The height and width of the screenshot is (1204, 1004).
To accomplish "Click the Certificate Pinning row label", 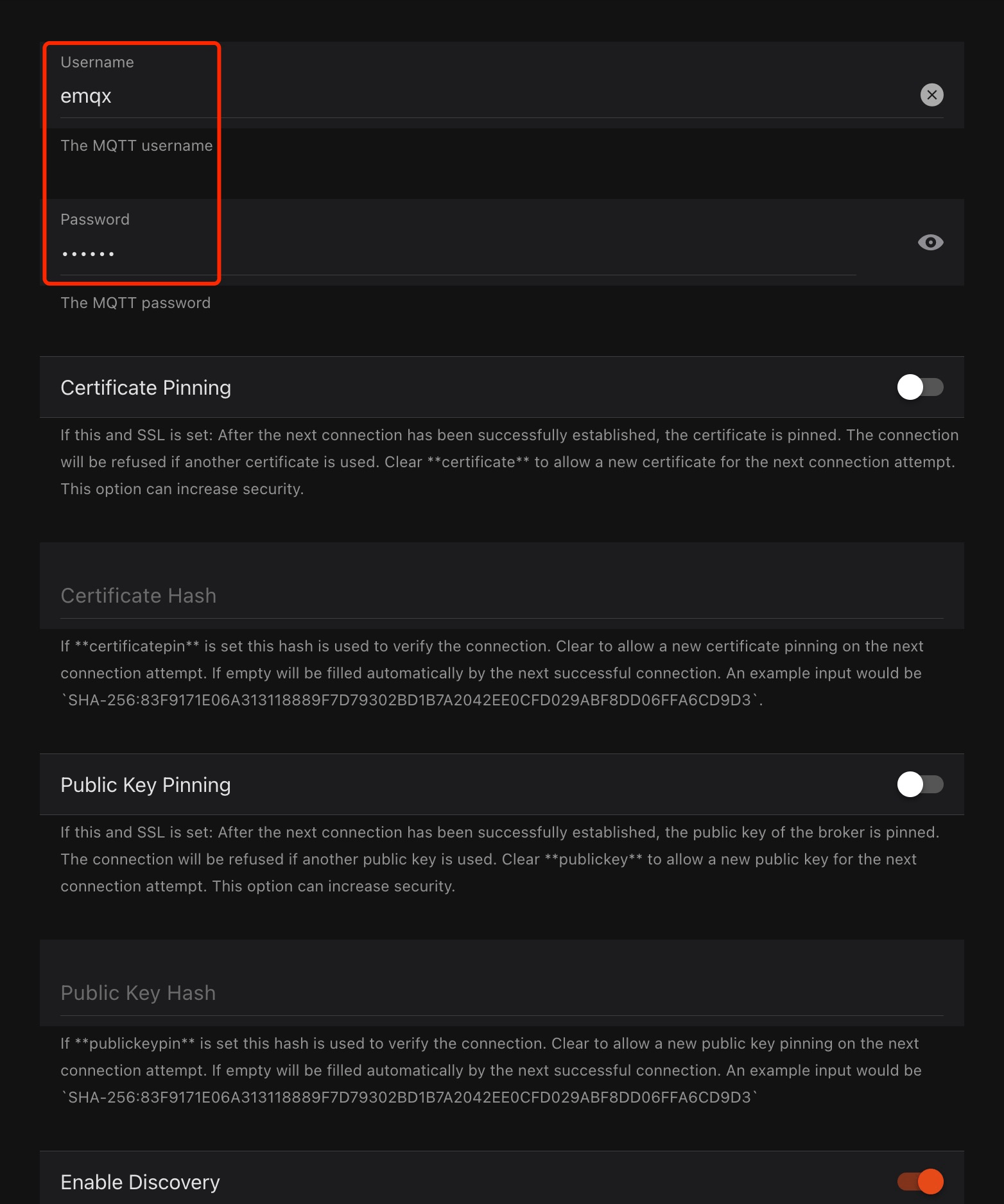I will 146,387.
